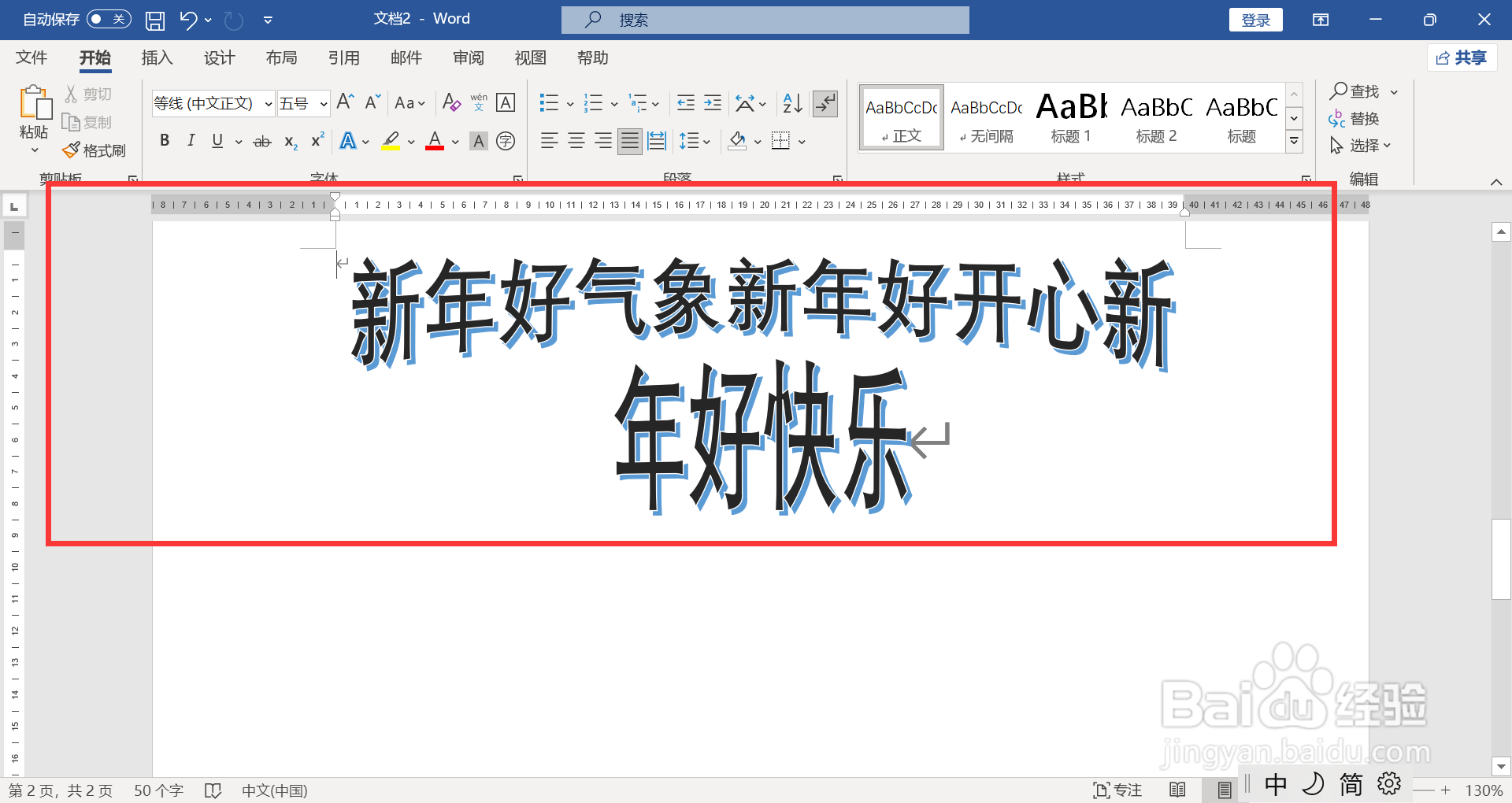
Task: Click the Sort A-Z icon
Action: coord(792,103)
